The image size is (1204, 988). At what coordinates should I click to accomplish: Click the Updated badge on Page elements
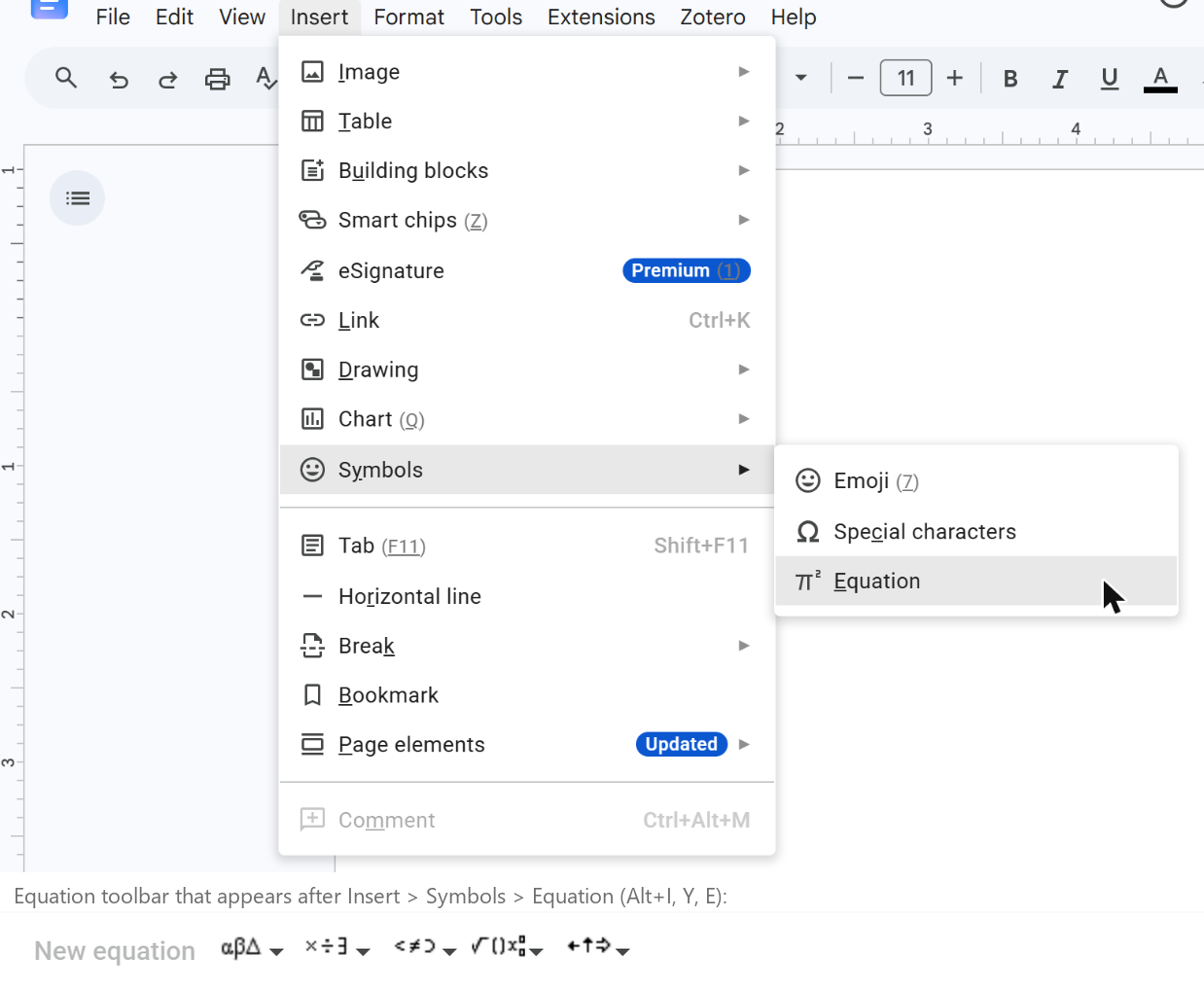pyautogui.click(x=681, y=744)
